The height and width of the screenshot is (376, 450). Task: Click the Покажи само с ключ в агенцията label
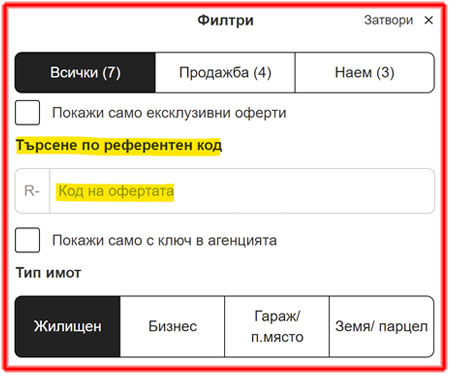(x=164, y=240)
